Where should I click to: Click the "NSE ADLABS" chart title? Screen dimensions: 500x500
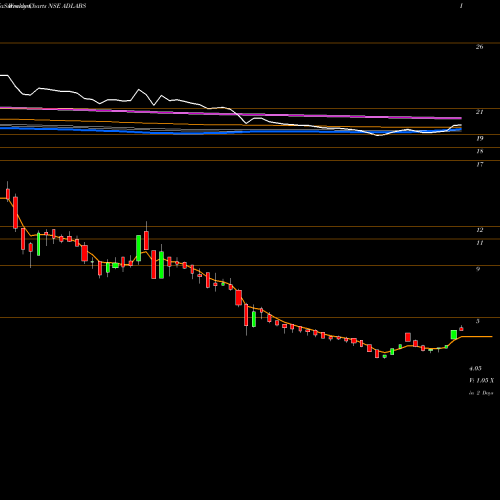click(x=67, y=6)
